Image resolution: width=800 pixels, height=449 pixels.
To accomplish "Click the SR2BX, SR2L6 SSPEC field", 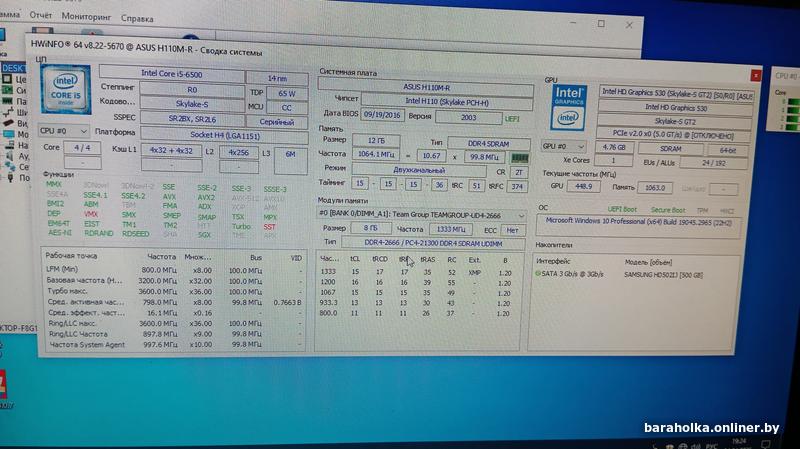I will [192, 118].
